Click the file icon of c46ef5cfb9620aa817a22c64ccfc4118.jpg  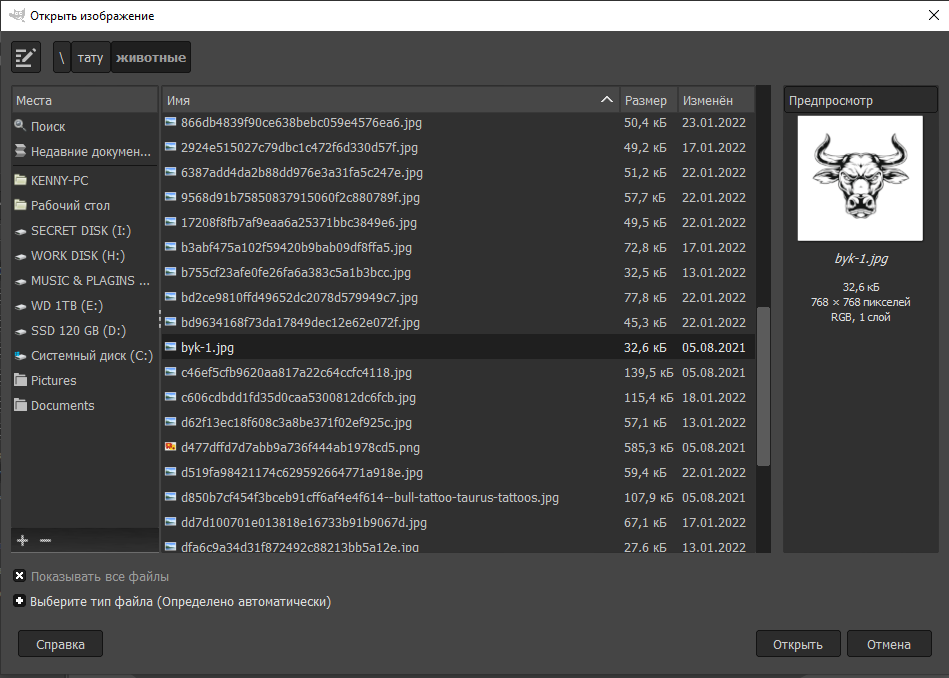(x=171, y=372)
